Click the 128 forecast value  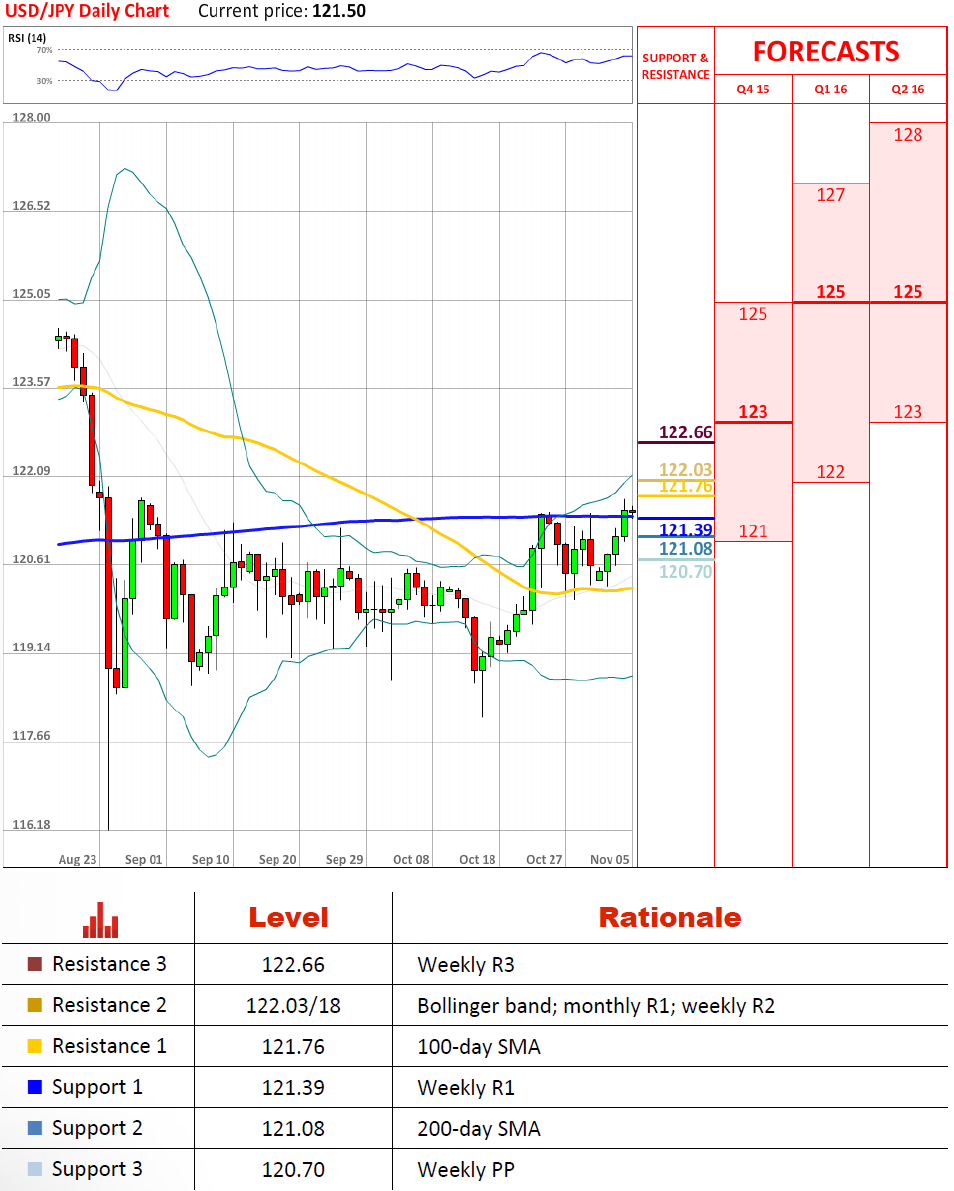(x=908, y=135)
